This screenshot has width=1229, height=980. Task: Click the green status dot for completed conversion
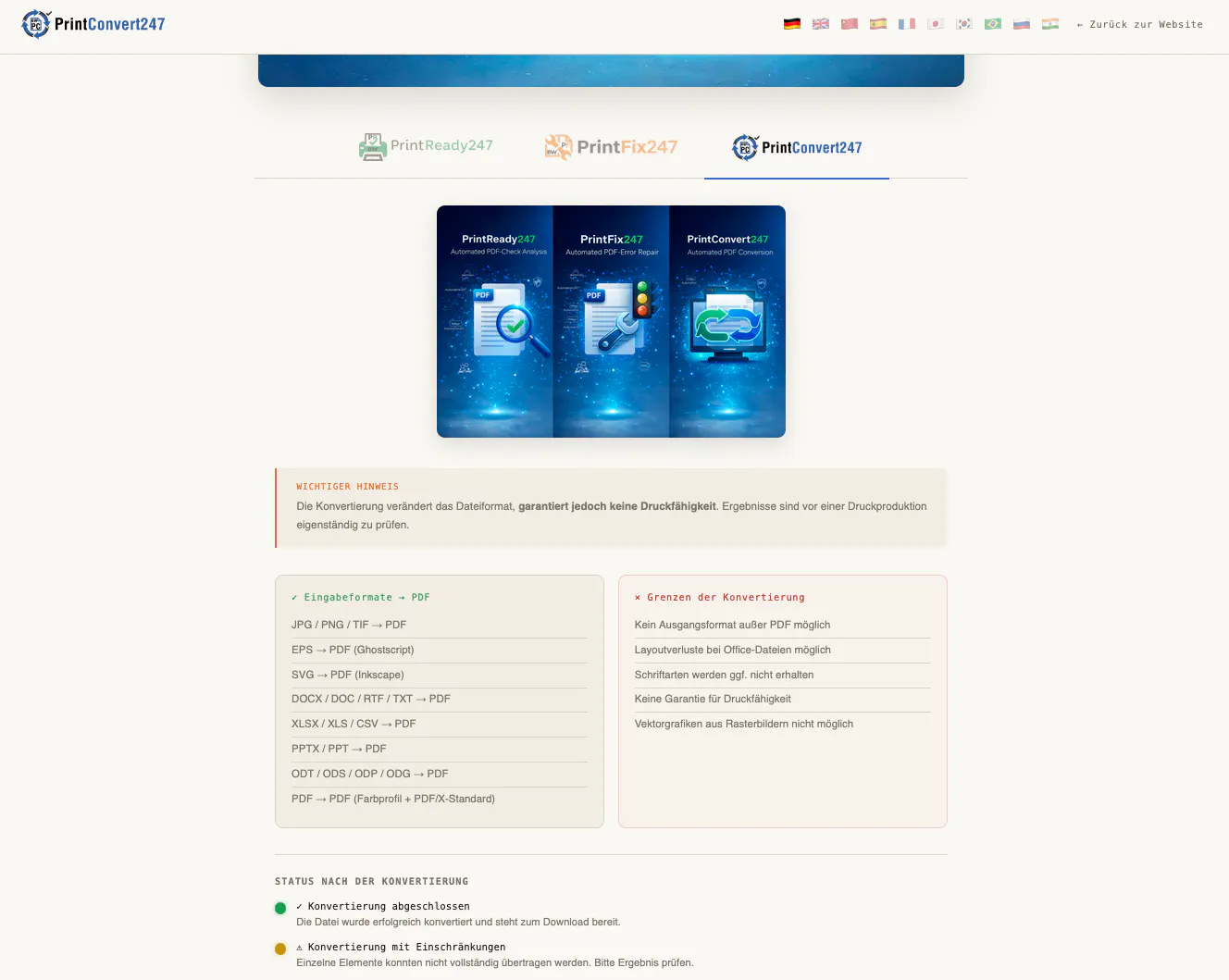pyautogui.click(x=280, y=908)
